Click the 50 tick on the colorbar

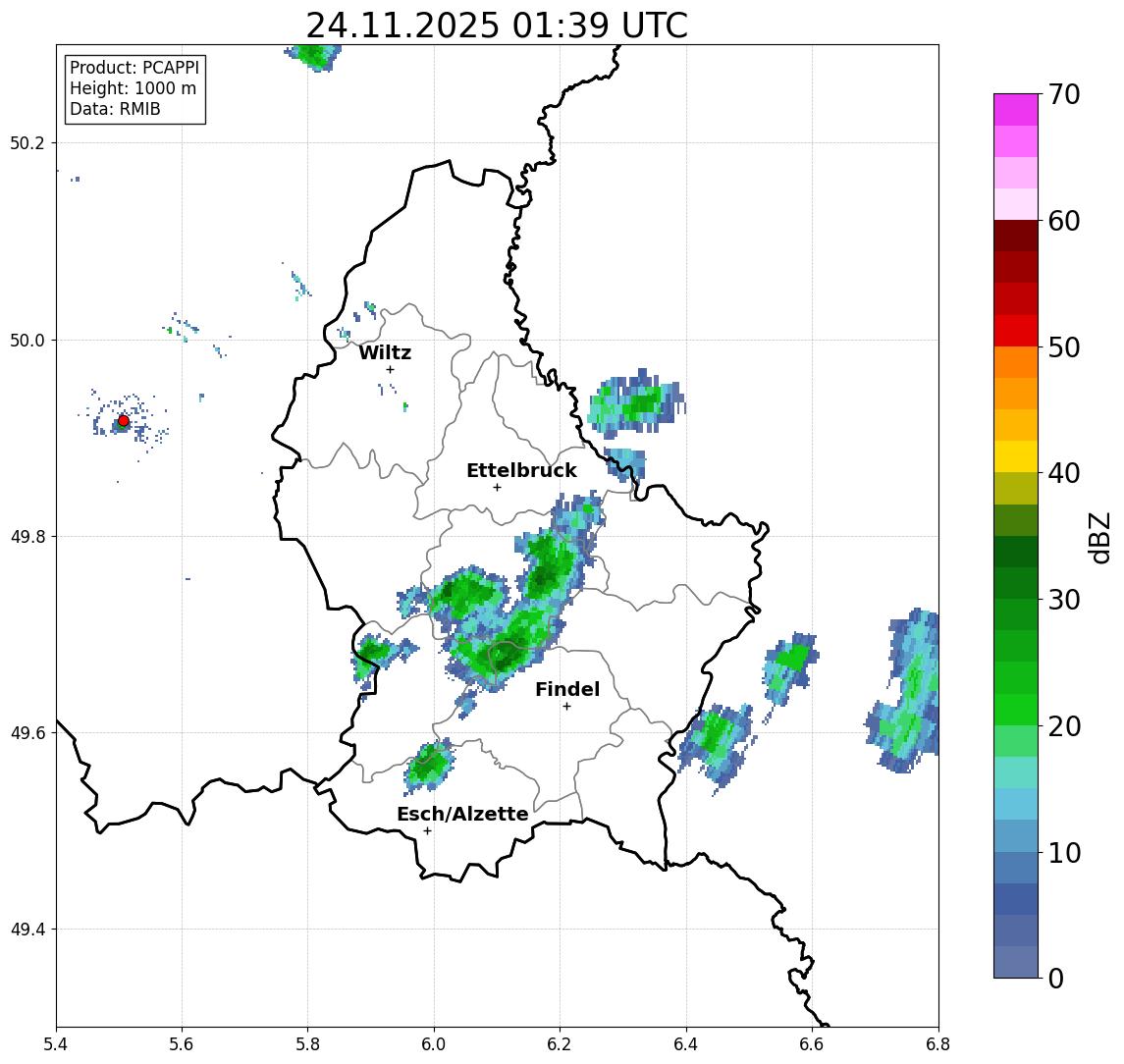(x=1064, y=347)
